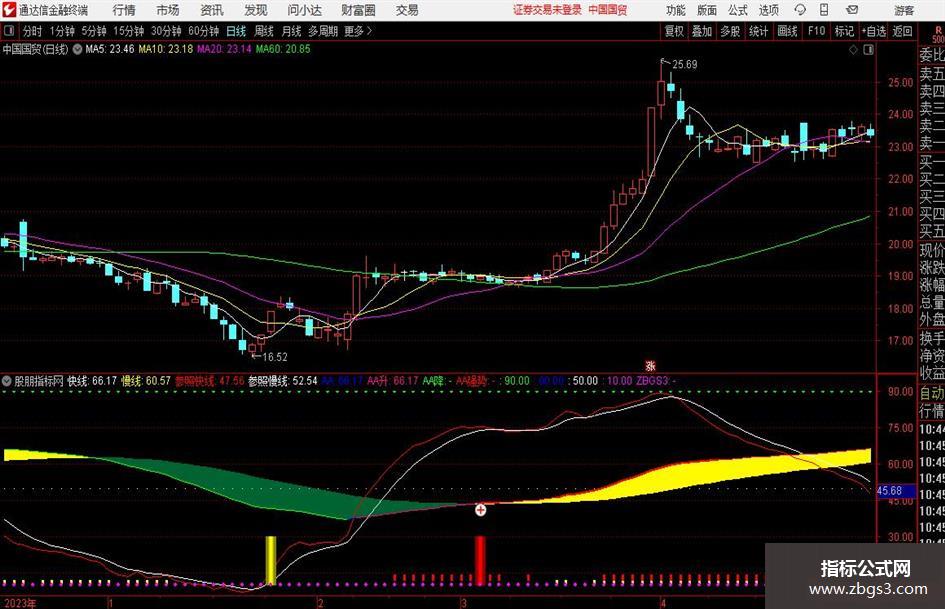The width and height of the screenshot is (945, 609).
Task: Expand the dropdown beside 中国国贸(日线)
Action: coord(77,49)
